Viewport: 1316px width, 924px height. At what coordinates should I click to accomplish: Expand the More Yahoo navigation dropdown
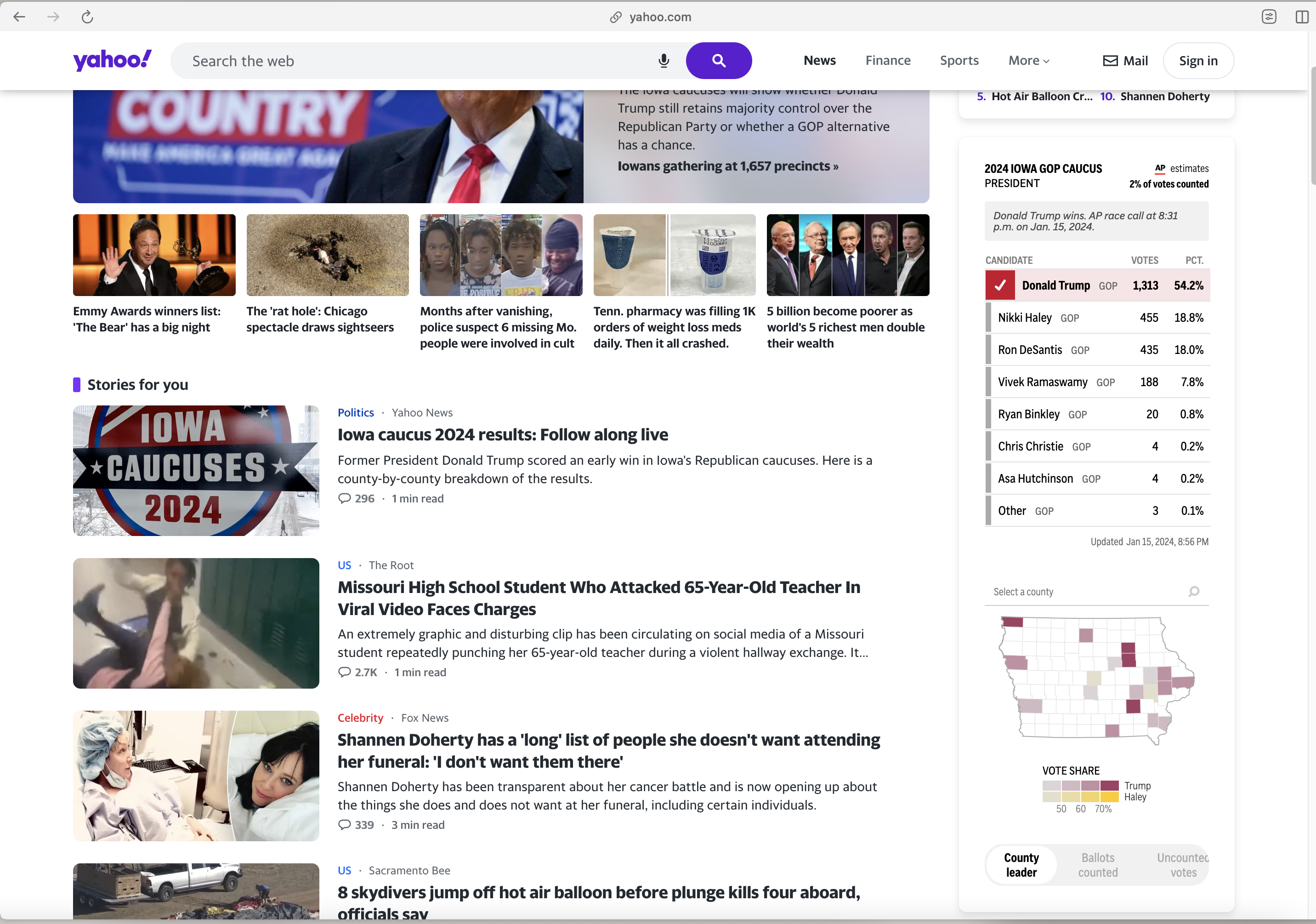[x=1029, y=60]
